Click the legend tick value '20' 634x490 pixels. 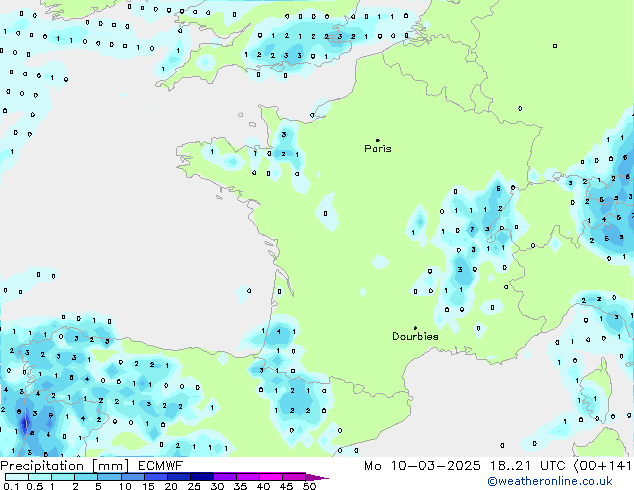171,486
